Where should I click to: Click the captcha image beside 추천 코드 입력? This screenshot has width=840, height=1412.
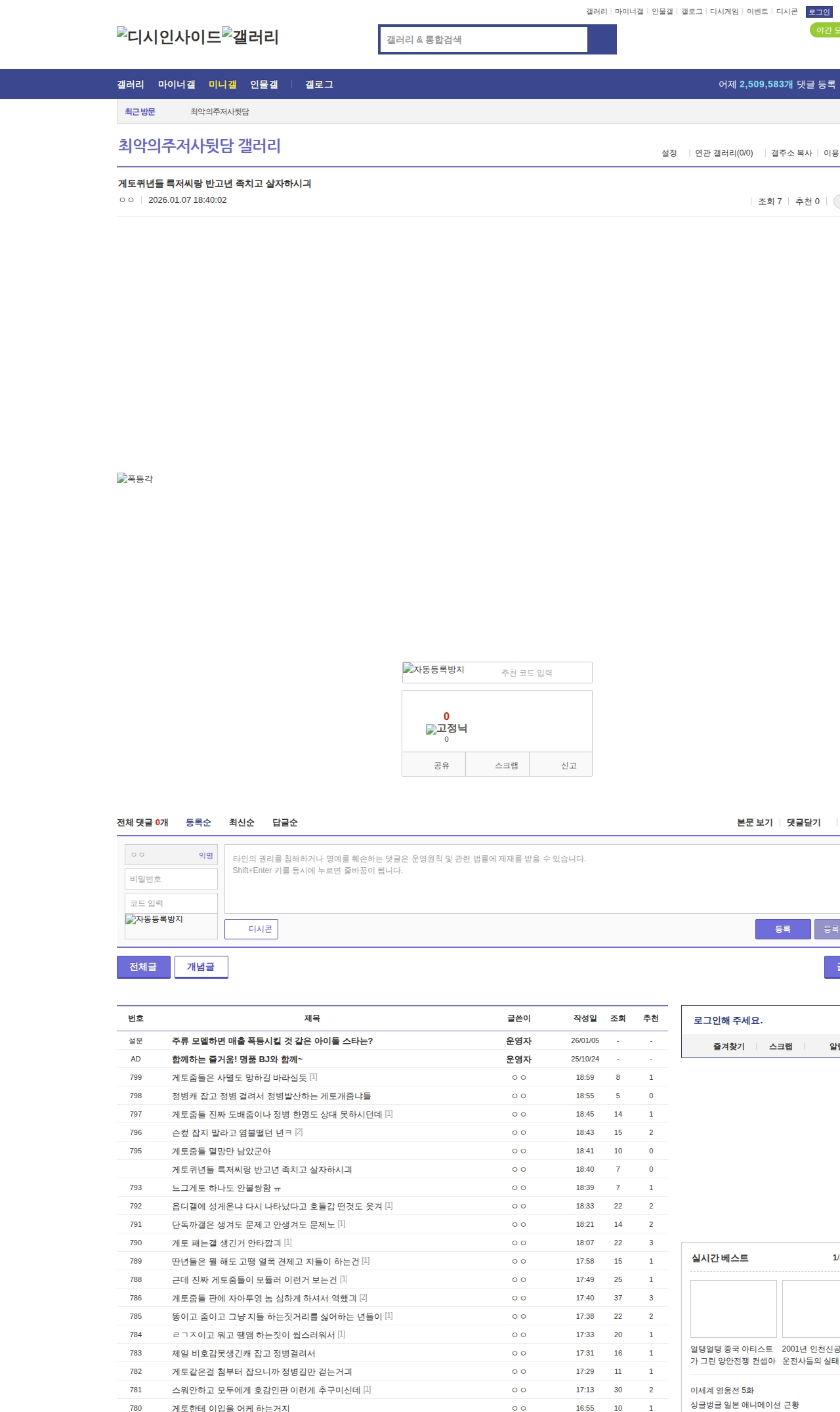[x=434, y=670]
